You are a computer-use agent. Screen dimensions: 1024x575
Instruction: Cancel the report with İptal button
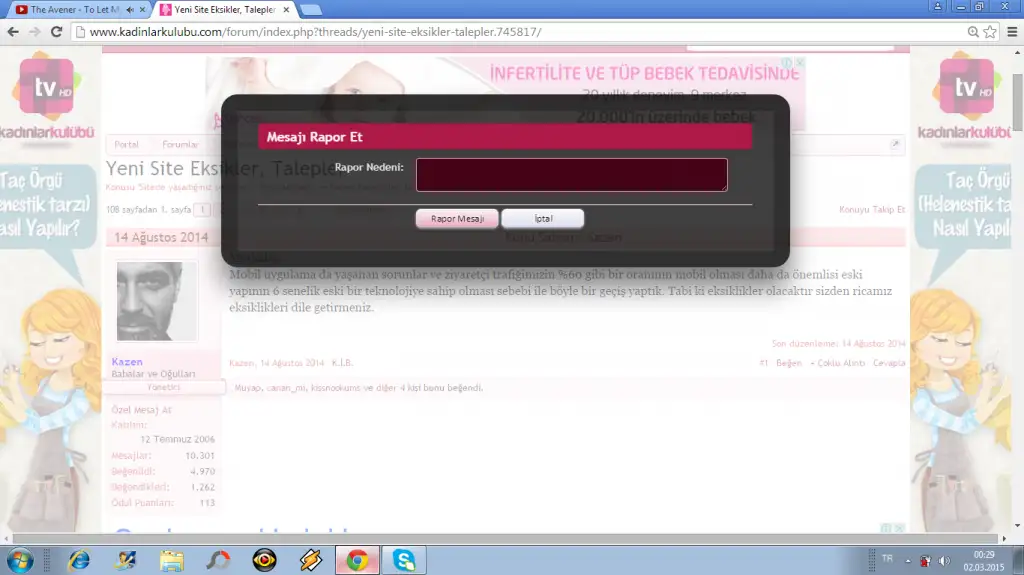[542, 219]
